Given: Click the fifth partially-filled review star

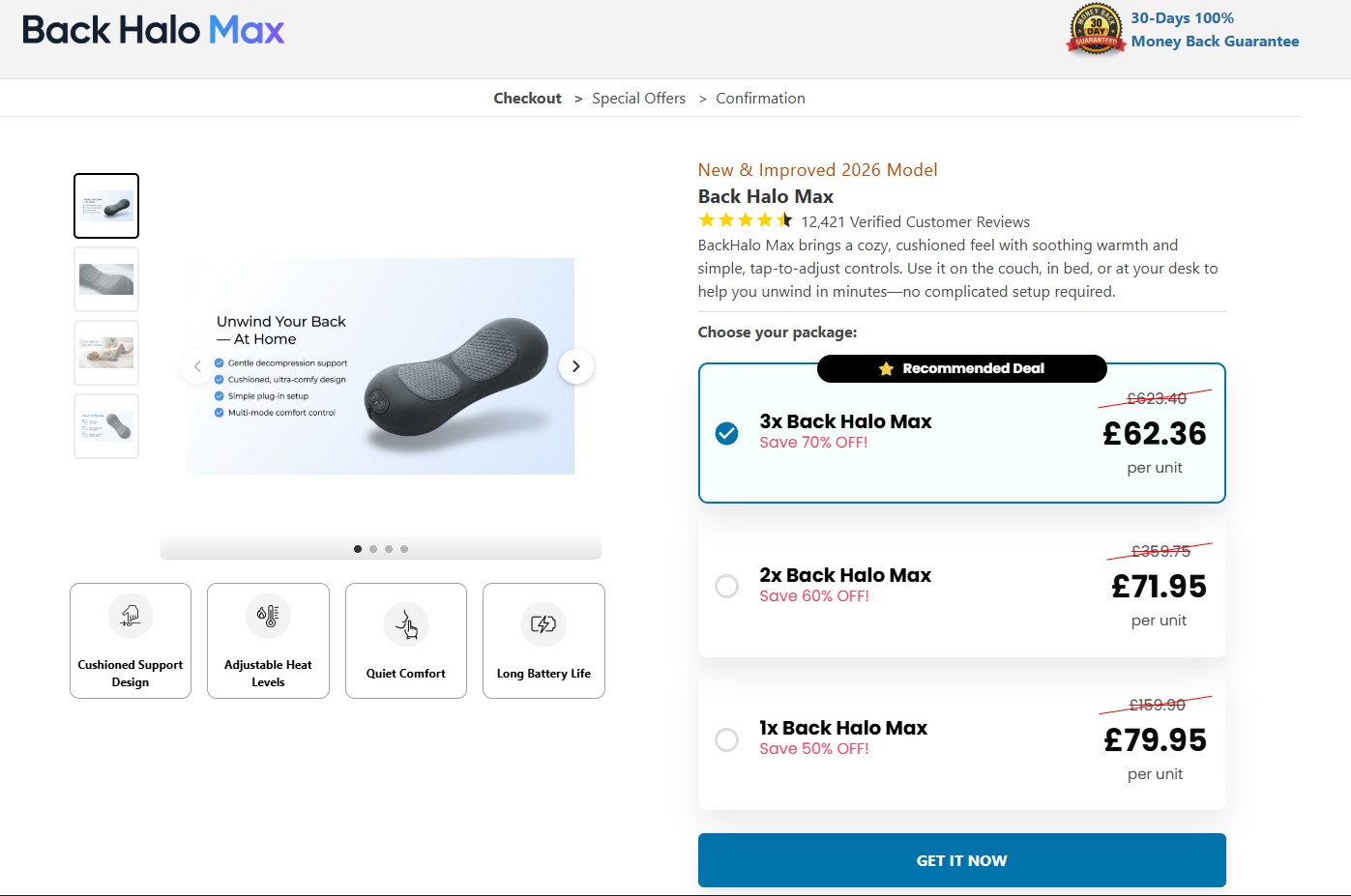Looking at the screenshot, I should pyautogui.click(x=785, y=219).
